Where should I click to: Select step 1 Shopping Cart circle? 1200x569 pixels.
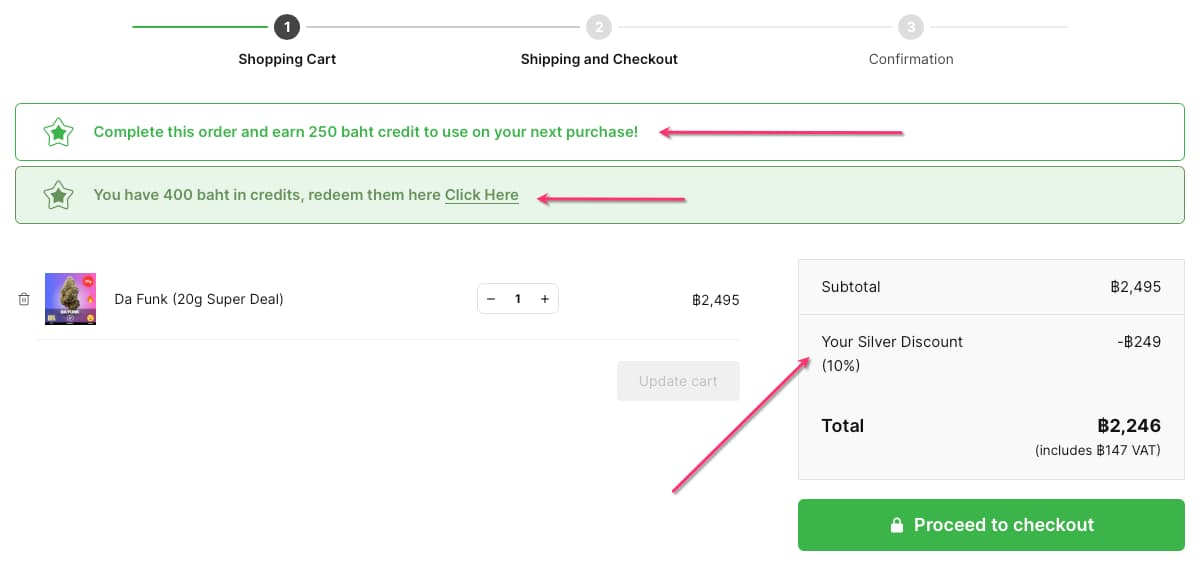(287, 27)
